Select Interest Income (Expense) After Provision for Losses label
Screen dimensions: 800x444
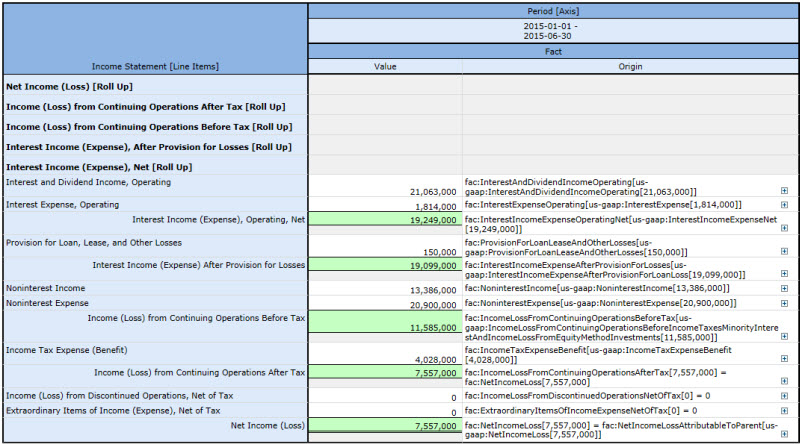198,265
